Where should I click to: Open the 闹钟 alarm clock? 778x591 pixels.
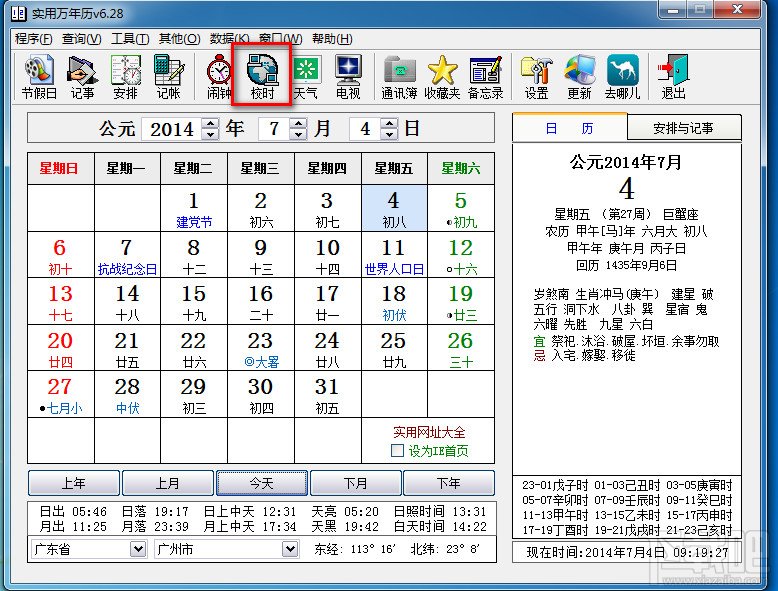coord(219,77)
